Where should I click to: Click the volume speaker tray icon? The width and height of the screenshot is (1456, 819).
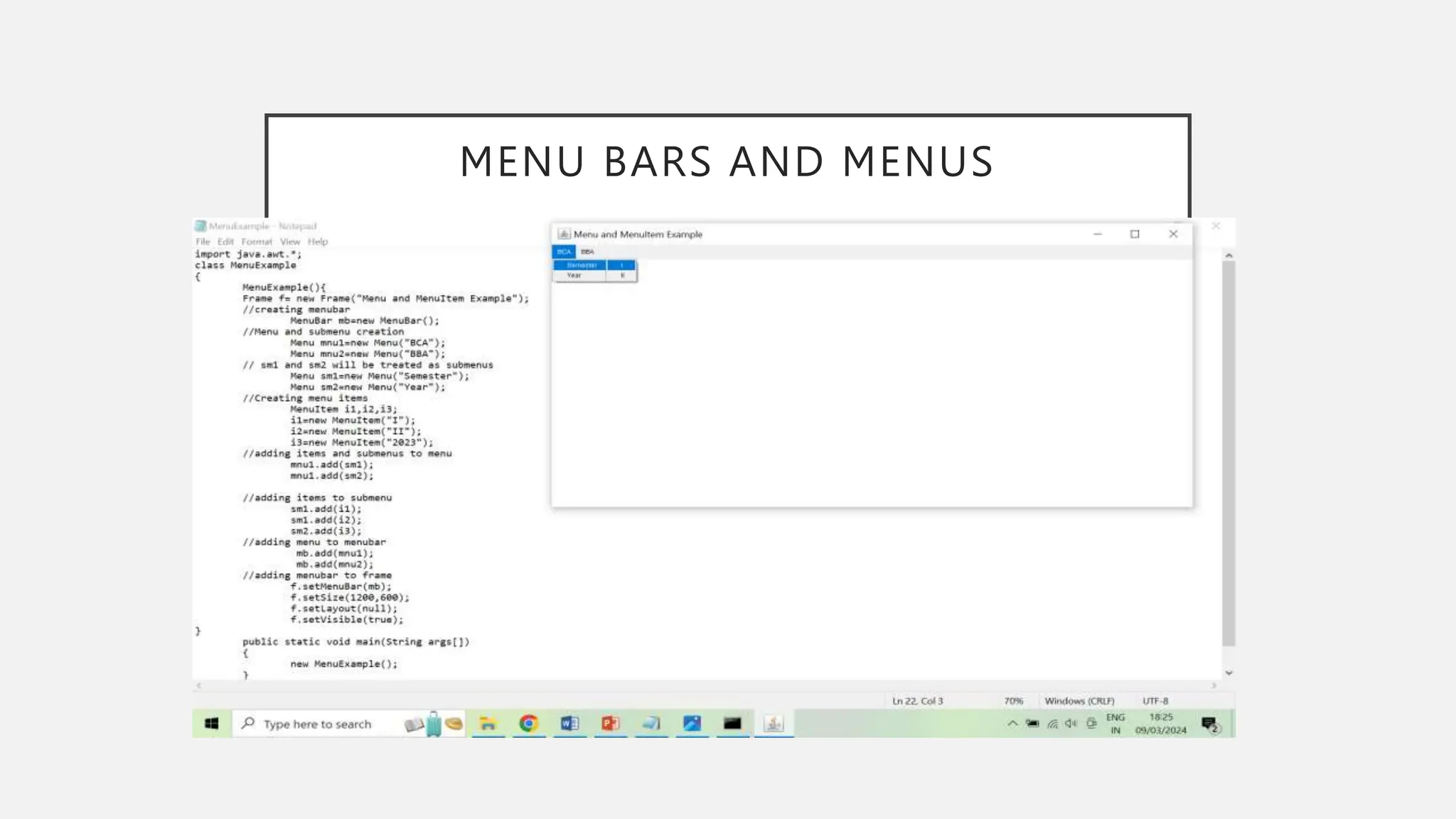1071,724
